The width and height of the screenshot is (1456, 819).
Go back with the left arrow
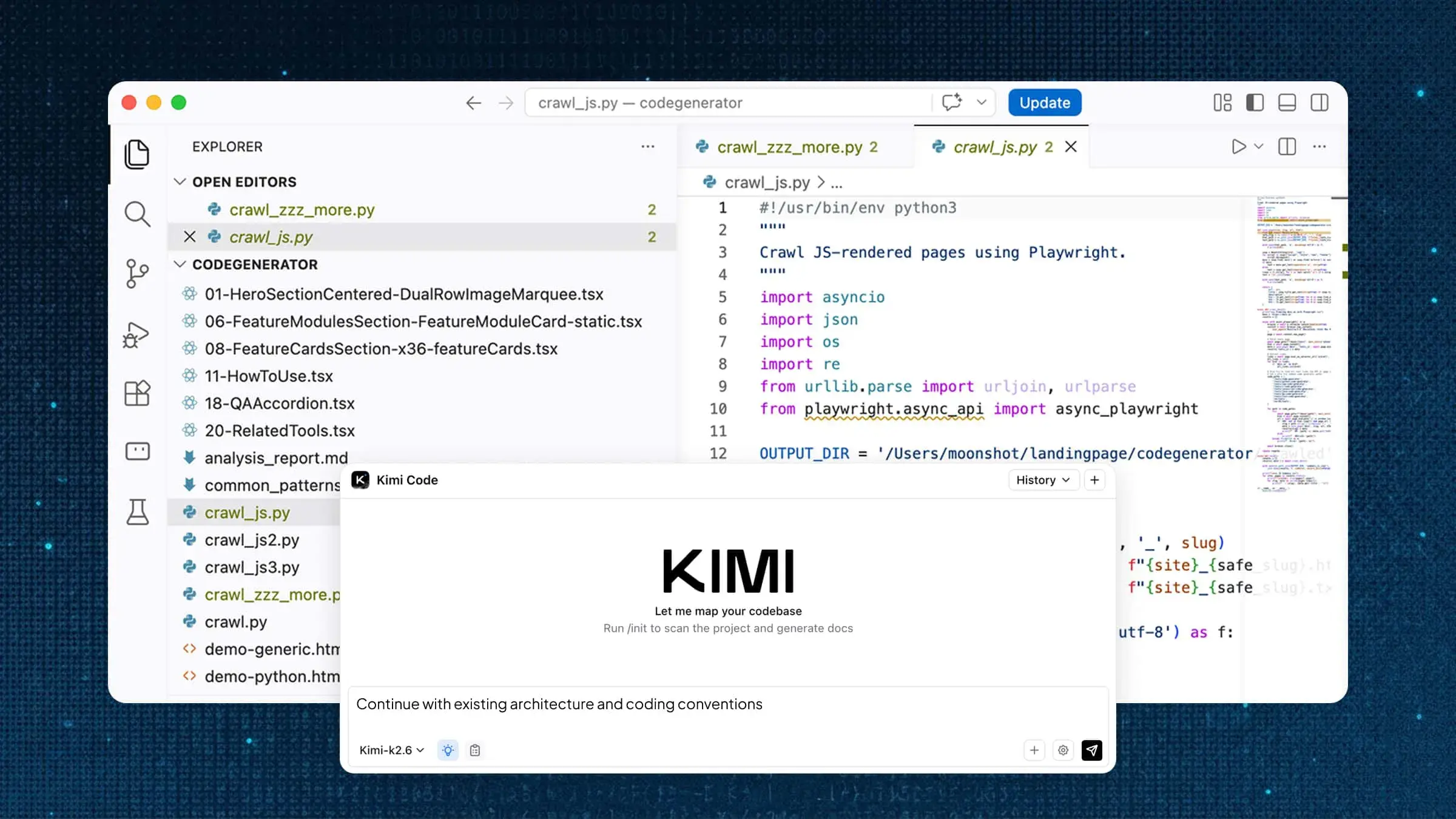click(473, 103)
